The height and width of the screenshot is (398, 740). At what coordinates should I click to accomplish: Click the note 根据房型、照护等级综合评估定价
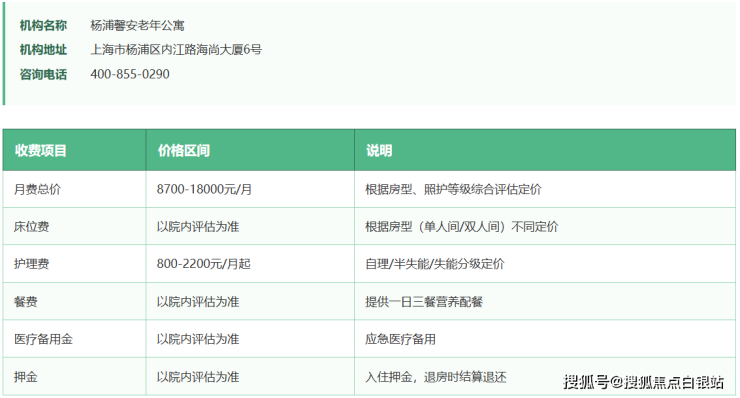[x=453, y=189]
